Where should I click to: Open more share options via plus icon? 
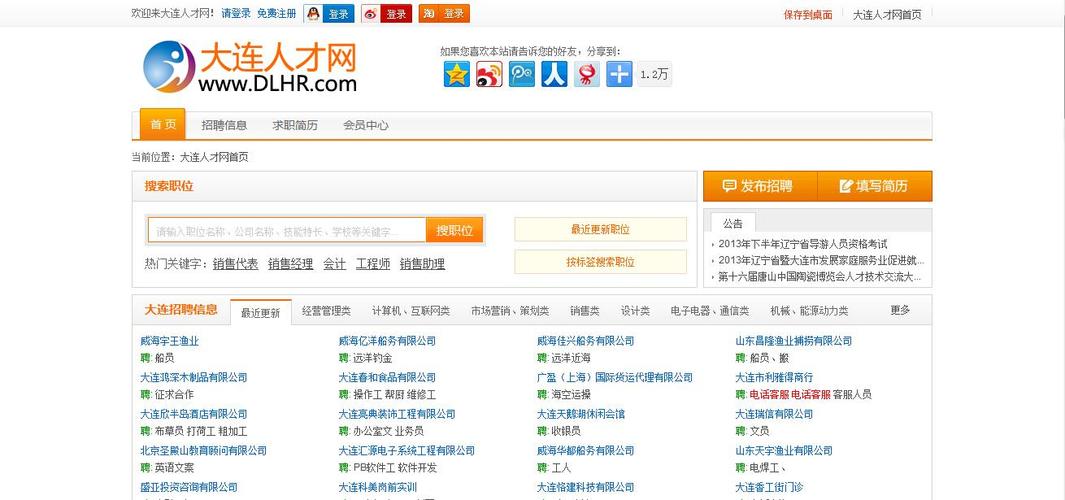click(x=619, y=74)
